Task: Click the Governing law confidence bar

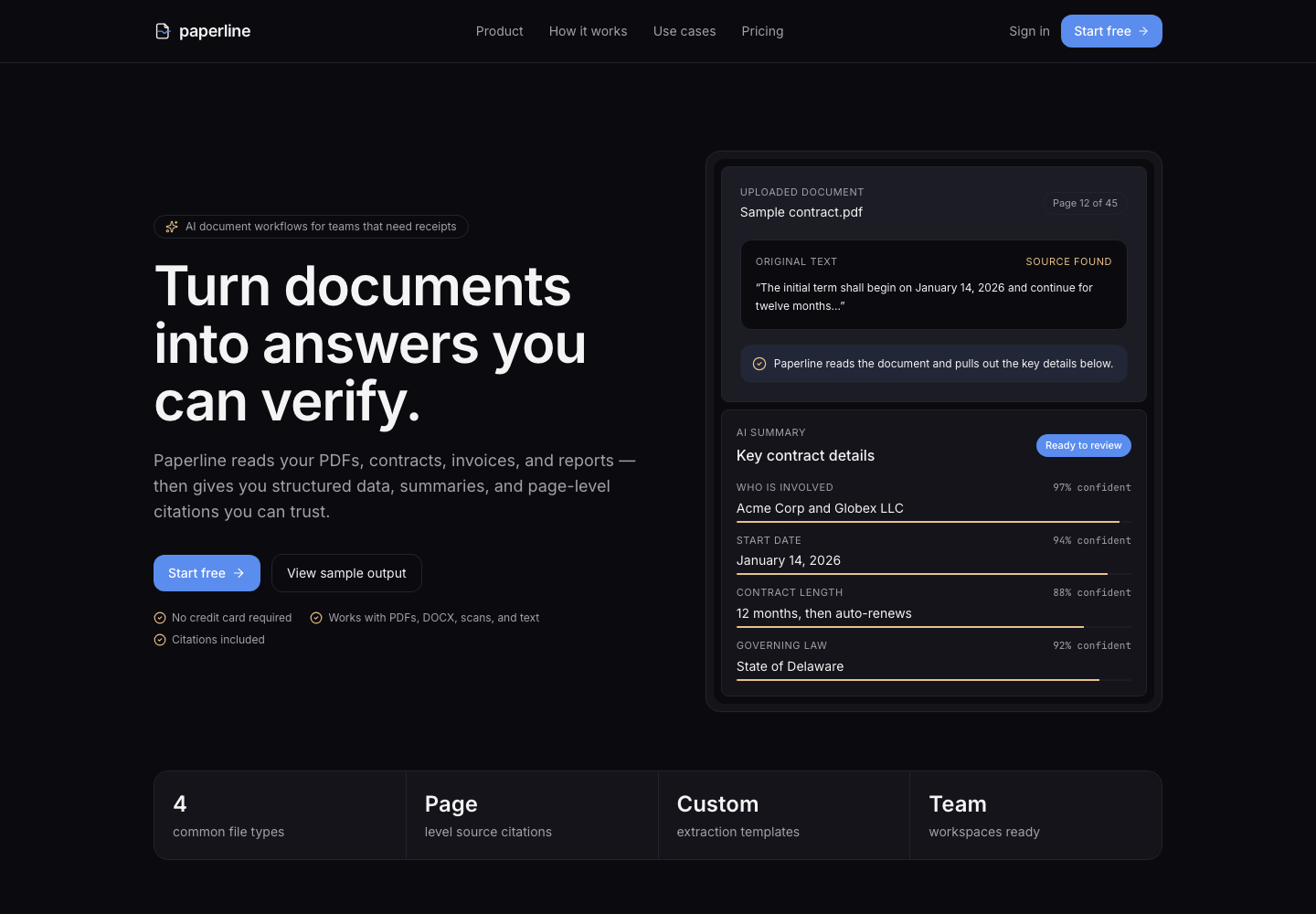Action: pos(933,680)
